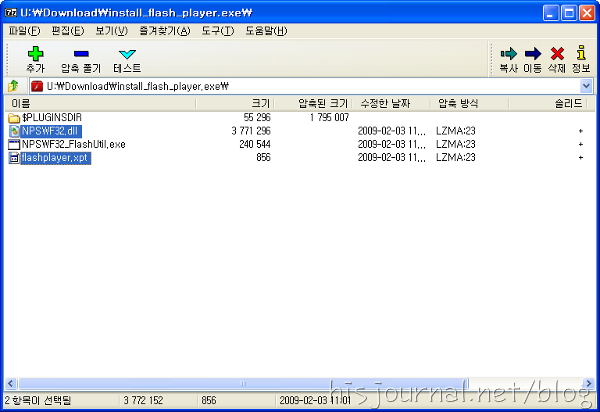This screenshot has height=412, width=600.
Task: Click the status bar total 3 772 152
Action: pos(143,401)
